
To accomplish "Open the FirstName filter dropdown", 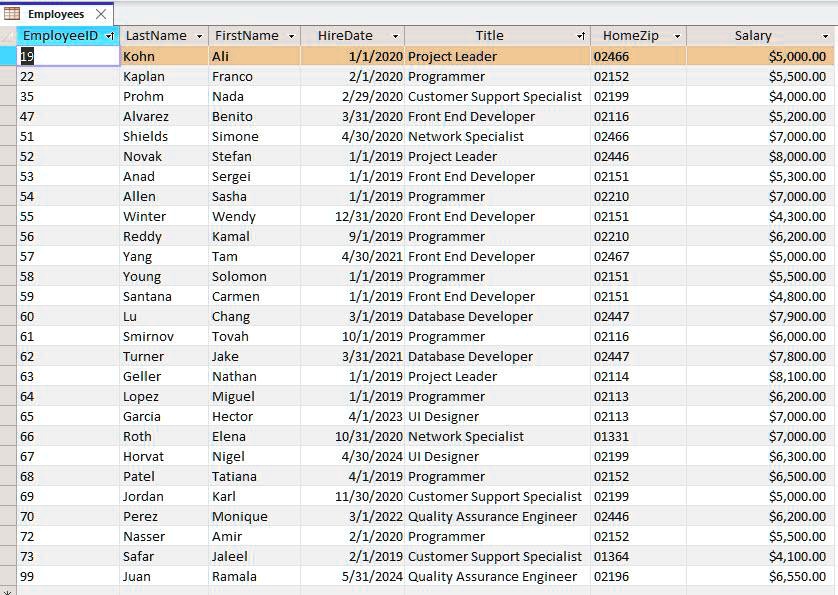I will [x=292, y=35].
